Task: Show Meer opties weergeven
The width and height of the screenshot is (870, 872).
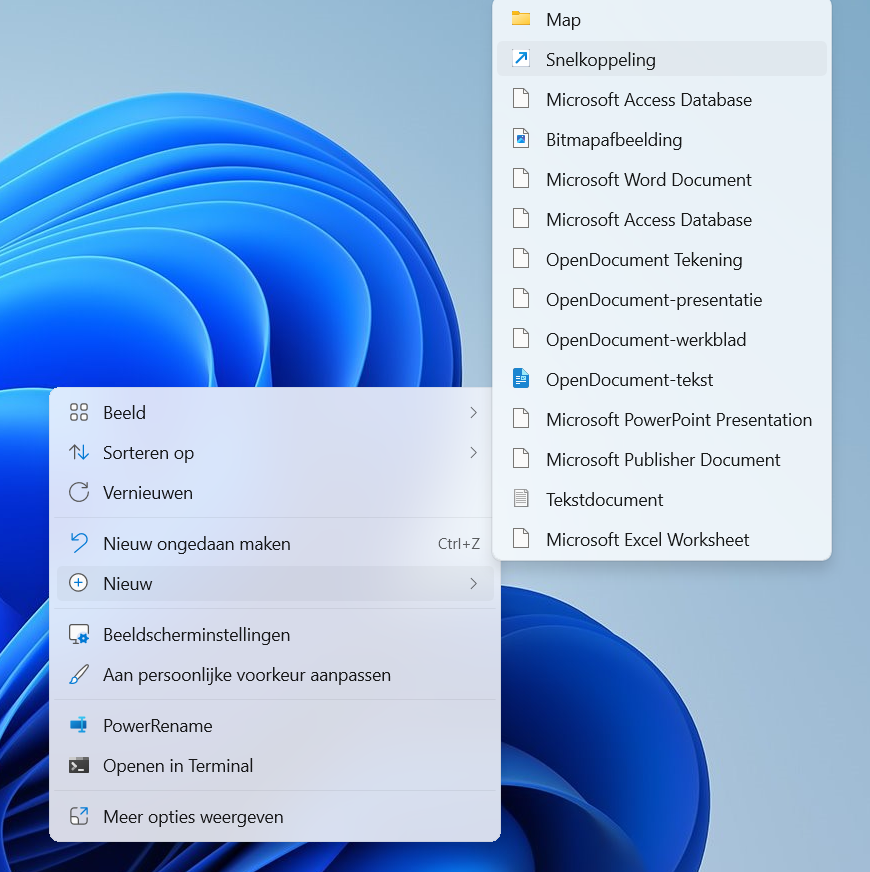Action: pyautogui.click(x=193, y=817)
